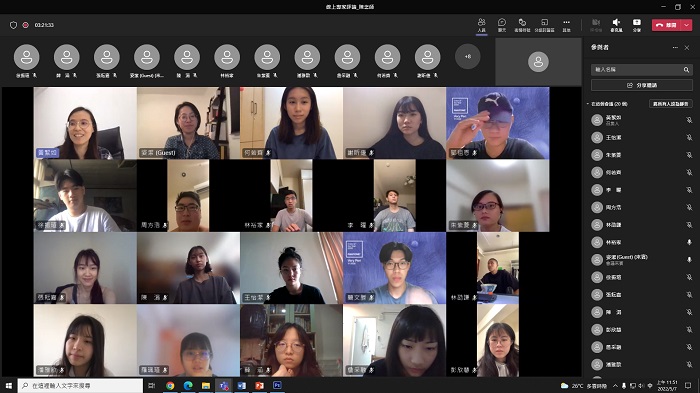This screenshot has width=700, height=393.
Task: Open More actions in the meeting toolbar
Action: [x=566, y=25]
